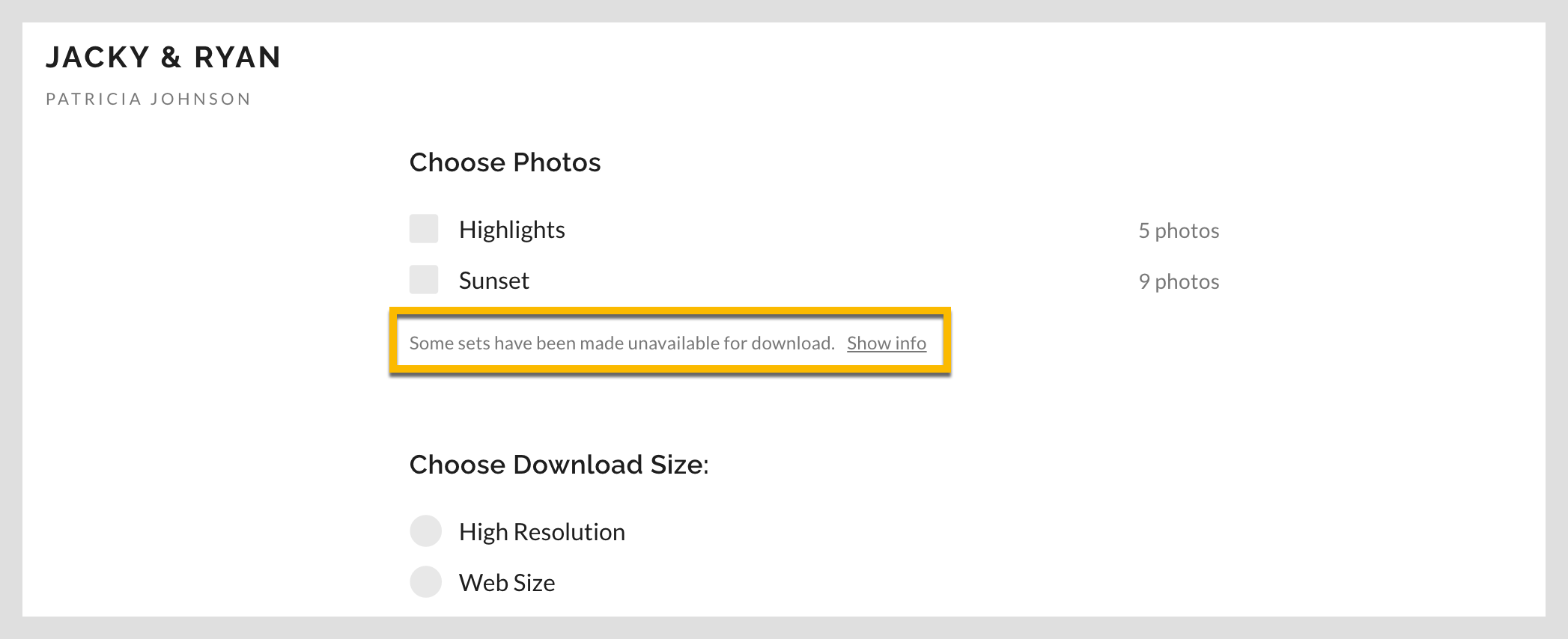Check the Sunset checkbox
Image resolution: width=1568 pixels, height=639 pixels.
tap(424, 280)
